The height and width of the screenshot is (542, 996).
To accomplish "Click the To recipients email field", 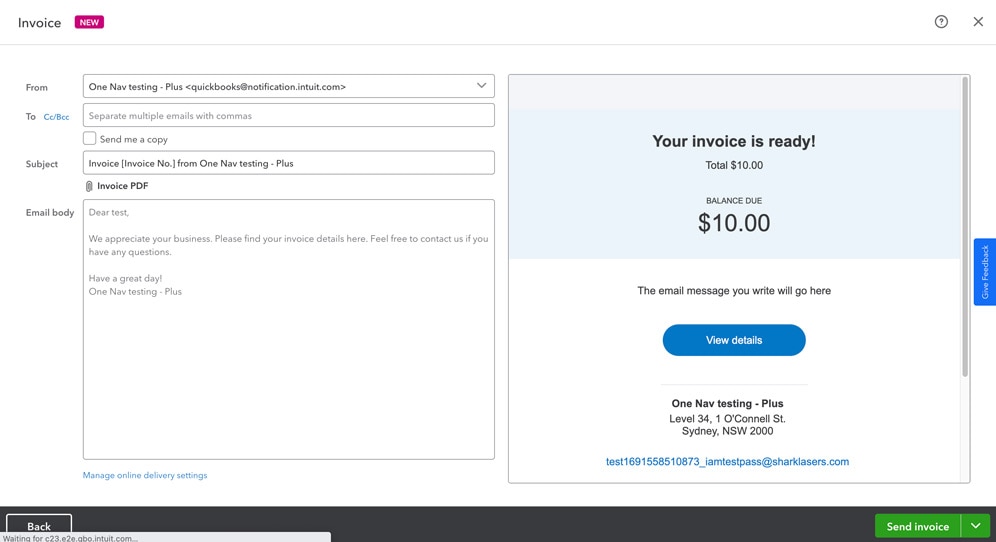I will [x=288, y=116].
